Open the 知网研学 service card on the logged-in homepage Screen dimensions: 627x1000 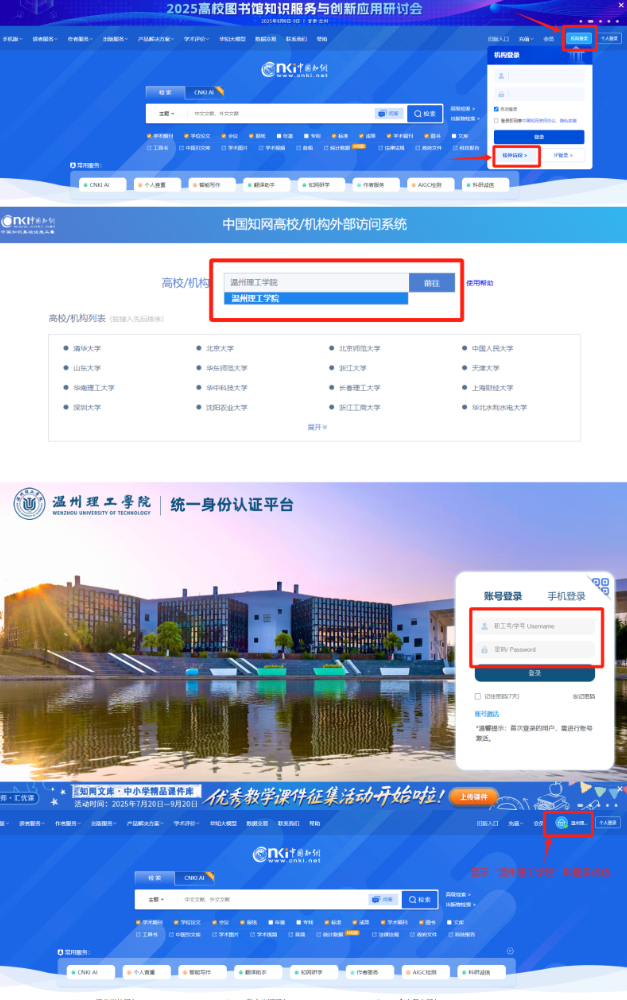[x=312, y=972]
